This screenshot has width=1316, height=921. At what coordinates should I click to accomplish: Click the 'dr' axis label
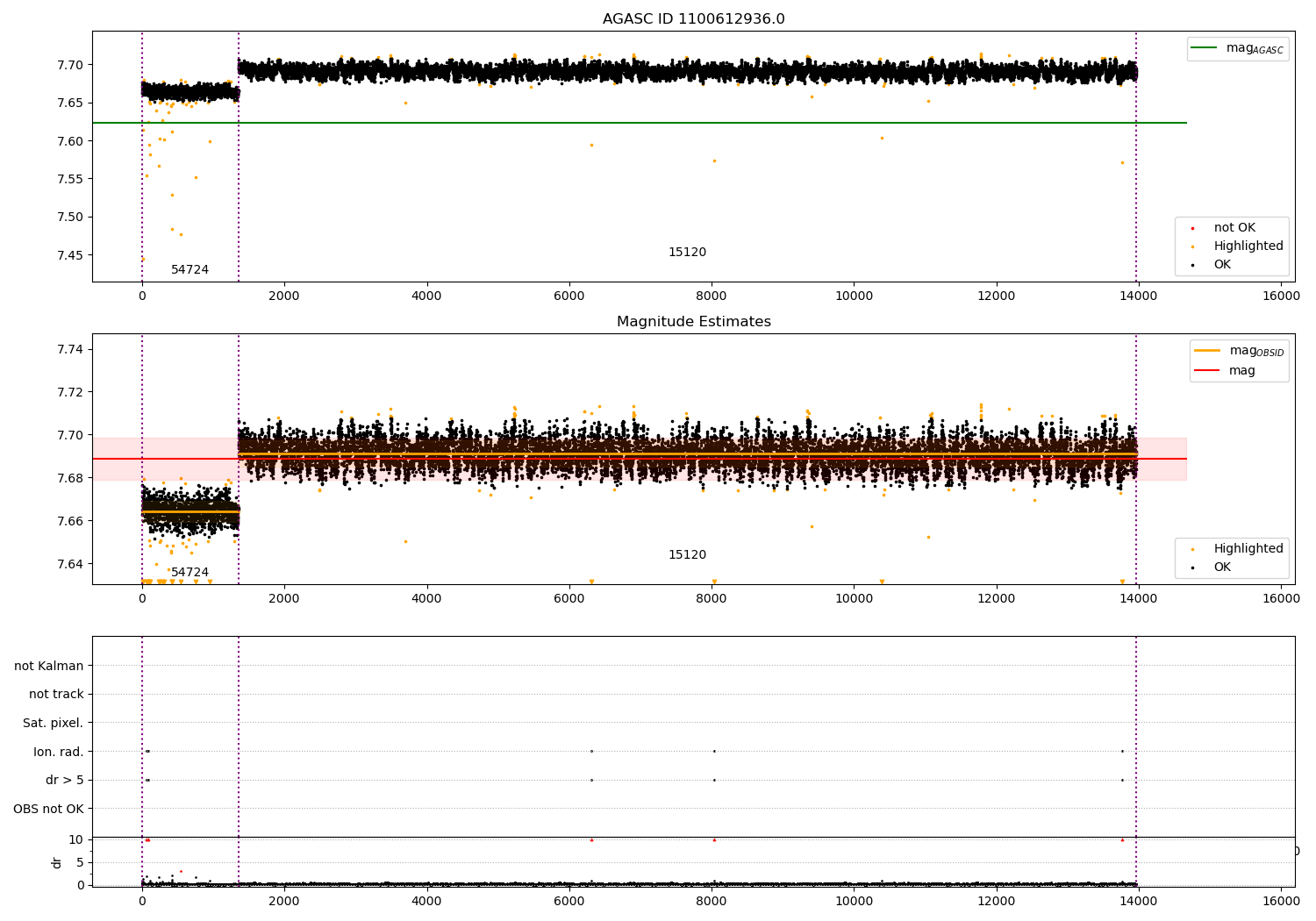point(57,862)
